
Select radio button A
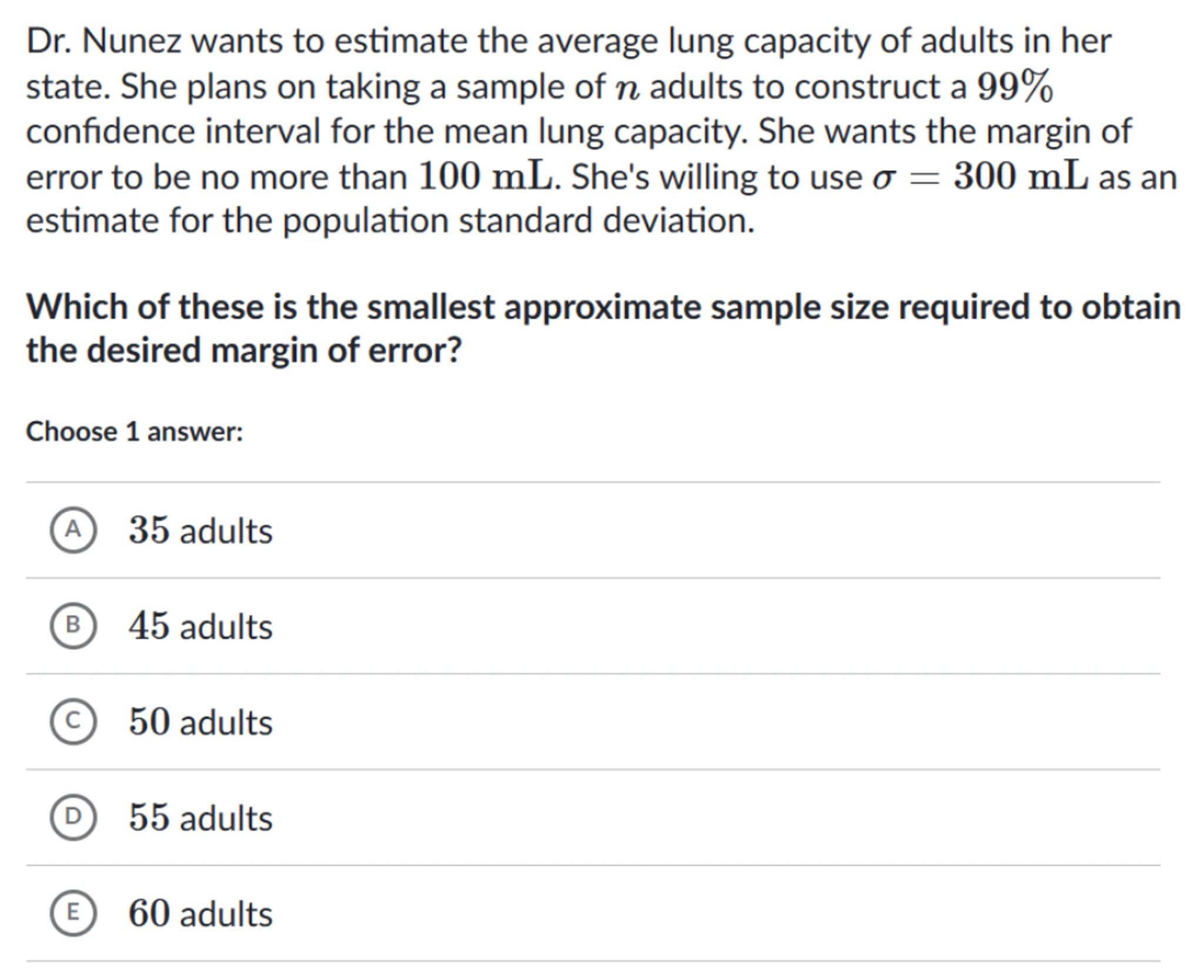tap(73, 530)
